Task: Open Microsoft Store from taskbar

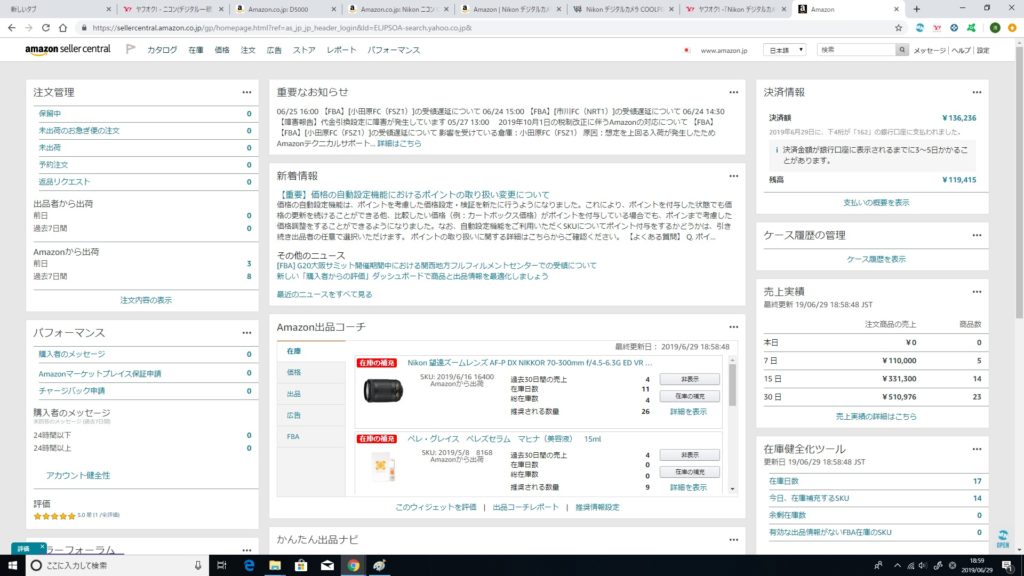Action: pos(301,566)
